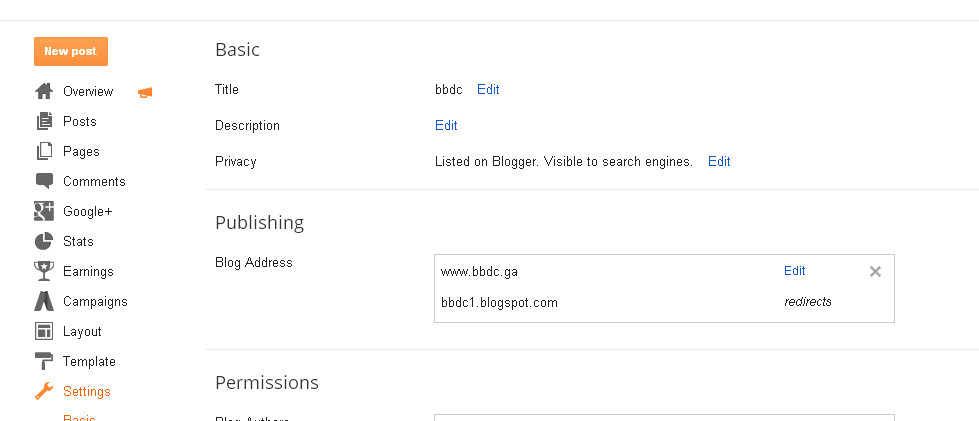Click the Settings wrench icon
The width and height of the screenshot is (979, 421).
point(44,391)
